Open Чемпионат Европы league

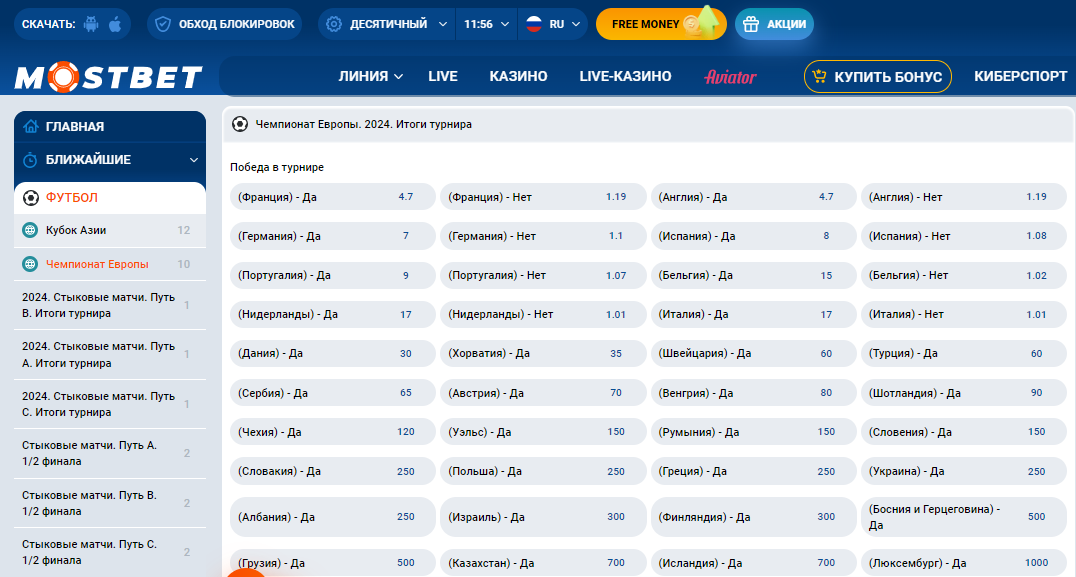pyautogui.click(x=110, y=264)
